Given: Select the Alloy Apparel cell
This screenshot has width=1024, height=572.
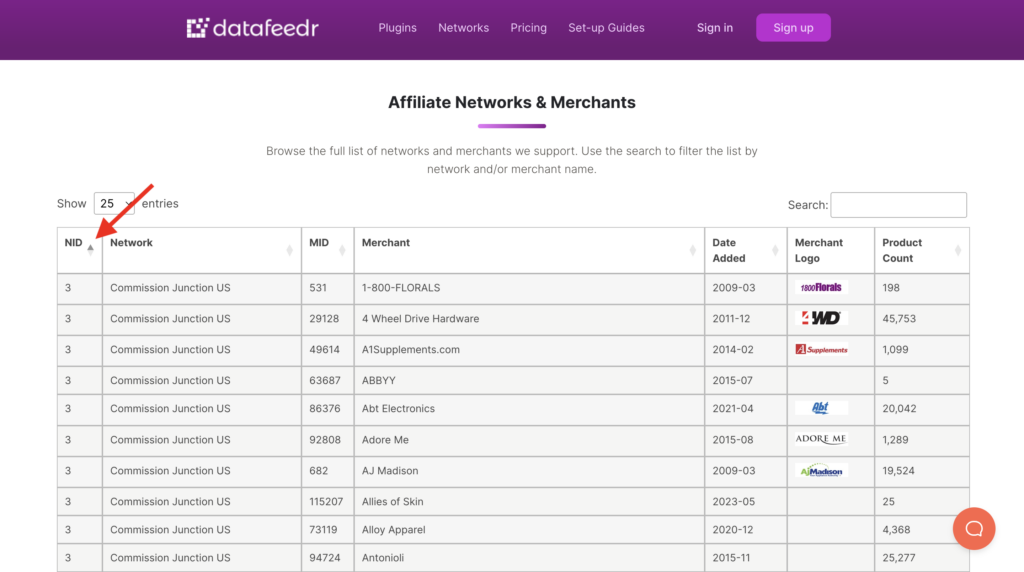Looking at the screenshot, I should [x=529, y=530].
